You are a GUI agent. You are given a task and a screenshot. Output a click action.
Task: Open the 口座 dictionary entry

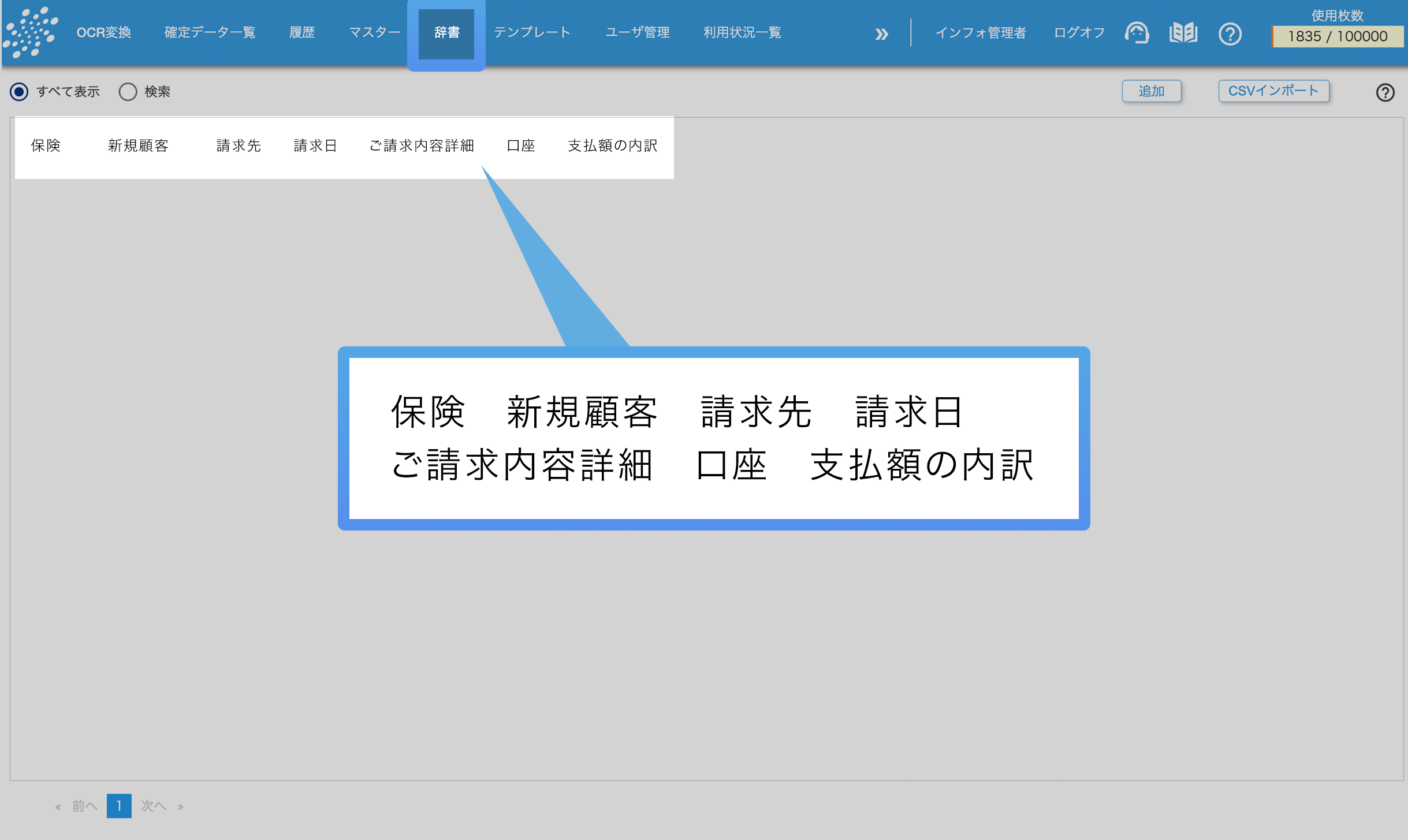[x=521, y=146]
